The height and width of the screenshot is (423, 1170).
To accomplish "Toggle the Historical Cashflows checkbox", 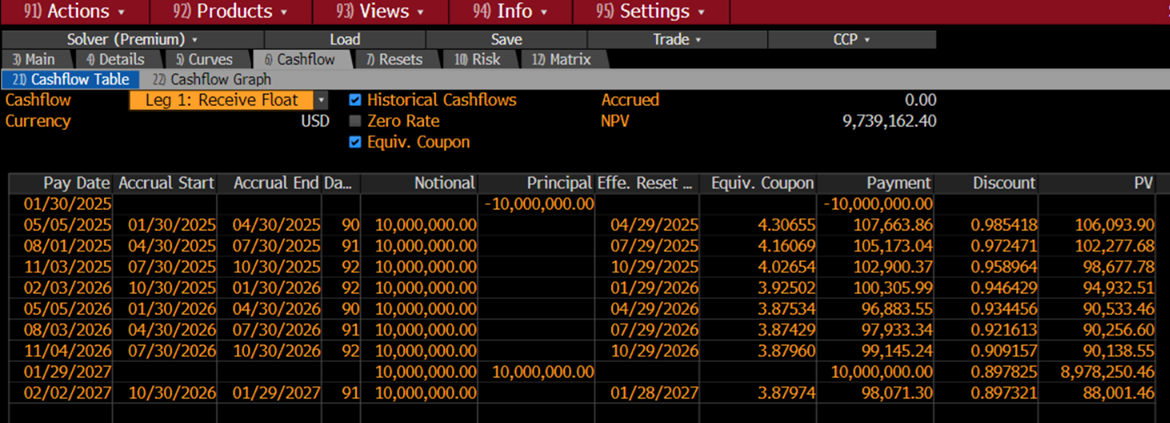I will pyautogui.click(x=355, y=100).
